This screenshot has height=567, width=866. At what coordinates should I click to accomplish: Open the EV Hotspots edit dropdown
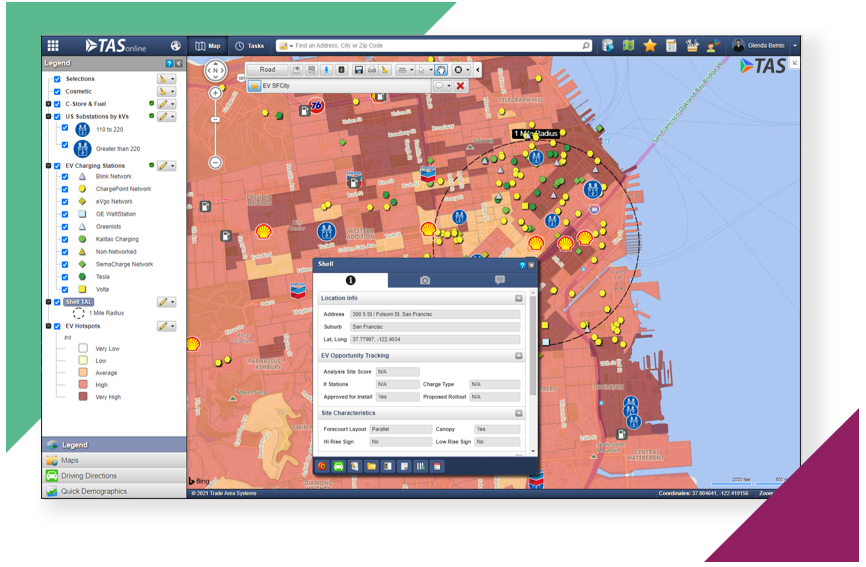173,326
